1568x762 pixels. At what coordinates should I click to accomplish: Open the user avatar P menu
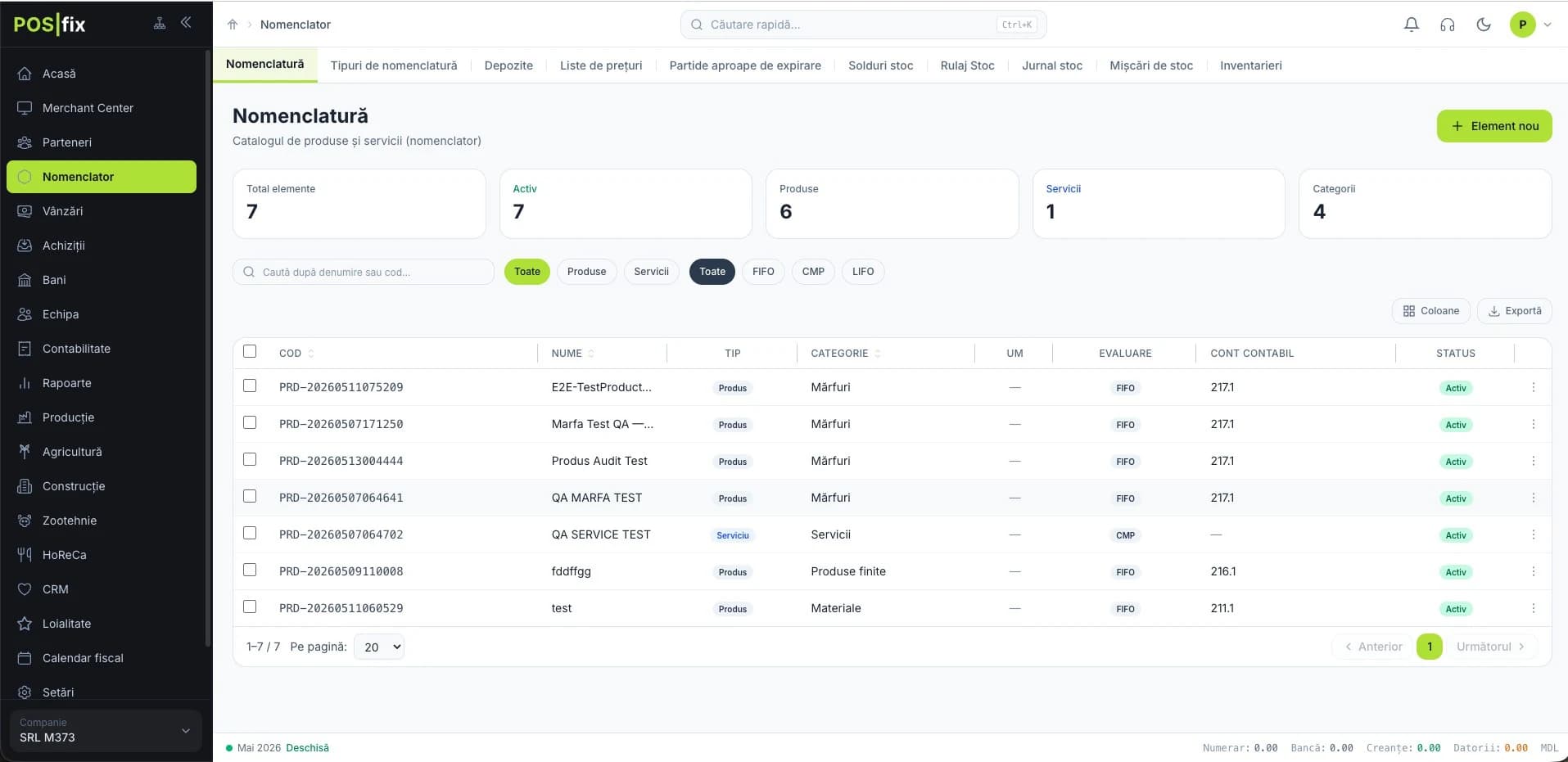(1530, 25)
